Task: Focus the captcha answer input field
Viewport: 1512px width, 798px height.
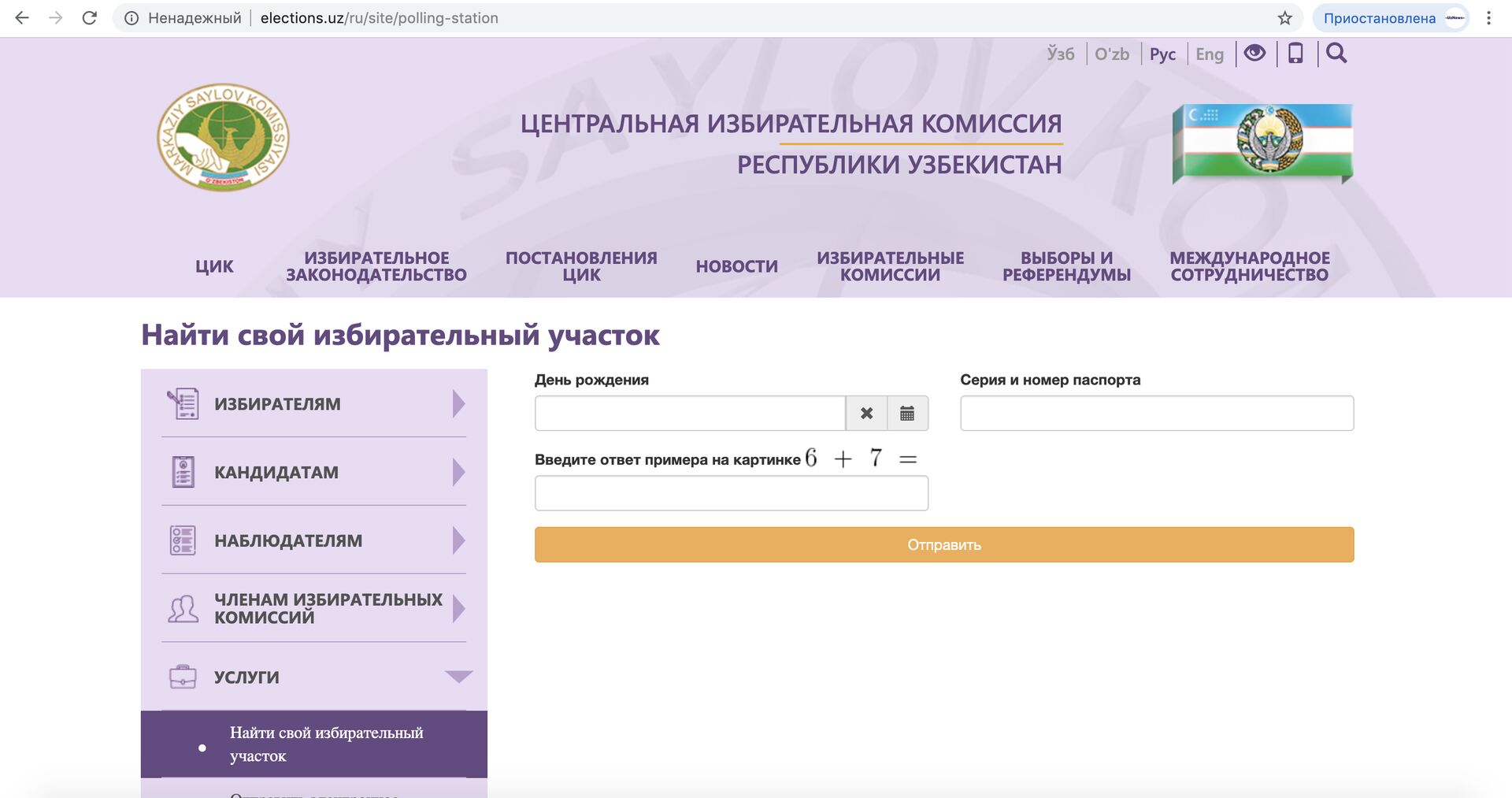Action: click(x=732, y=493)
